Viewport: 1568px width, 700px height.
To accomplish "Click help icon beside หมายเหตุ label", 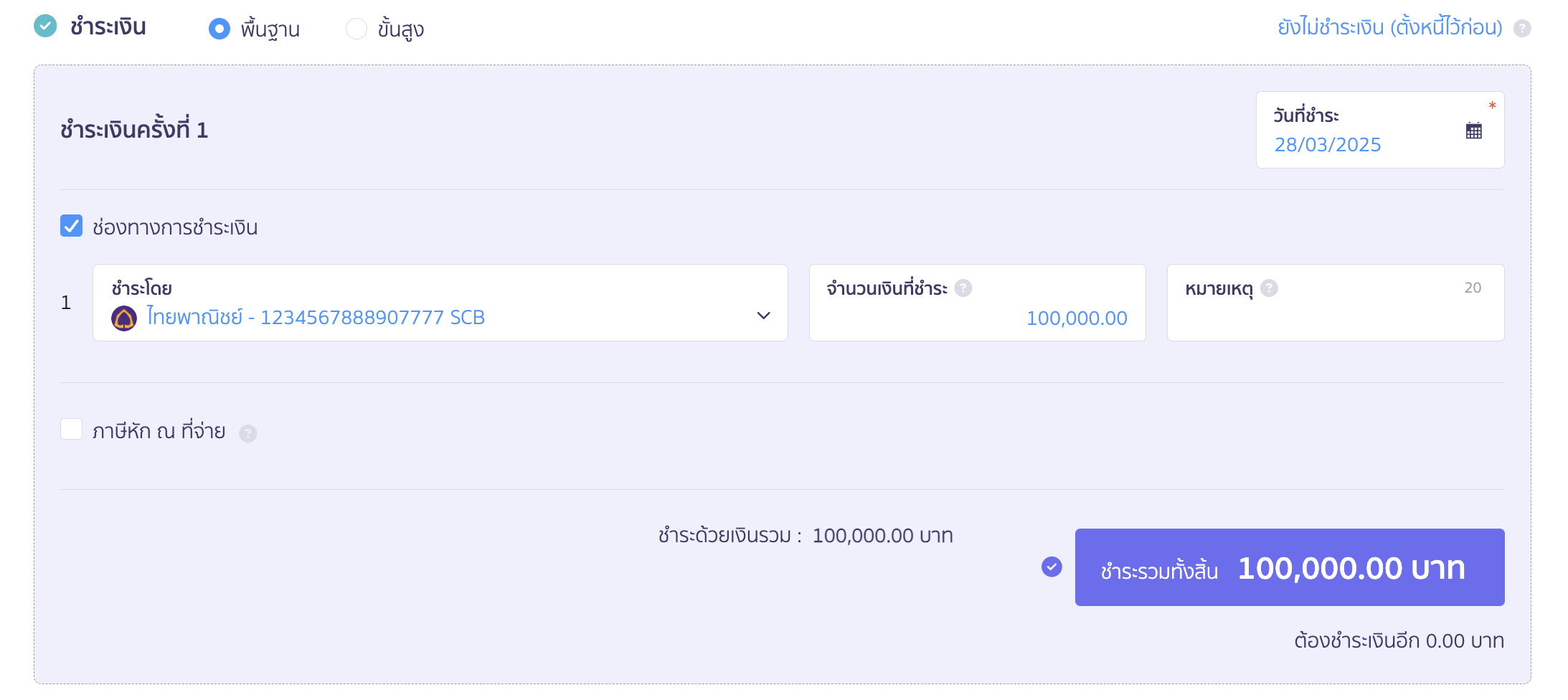I will coord(1269,288).
